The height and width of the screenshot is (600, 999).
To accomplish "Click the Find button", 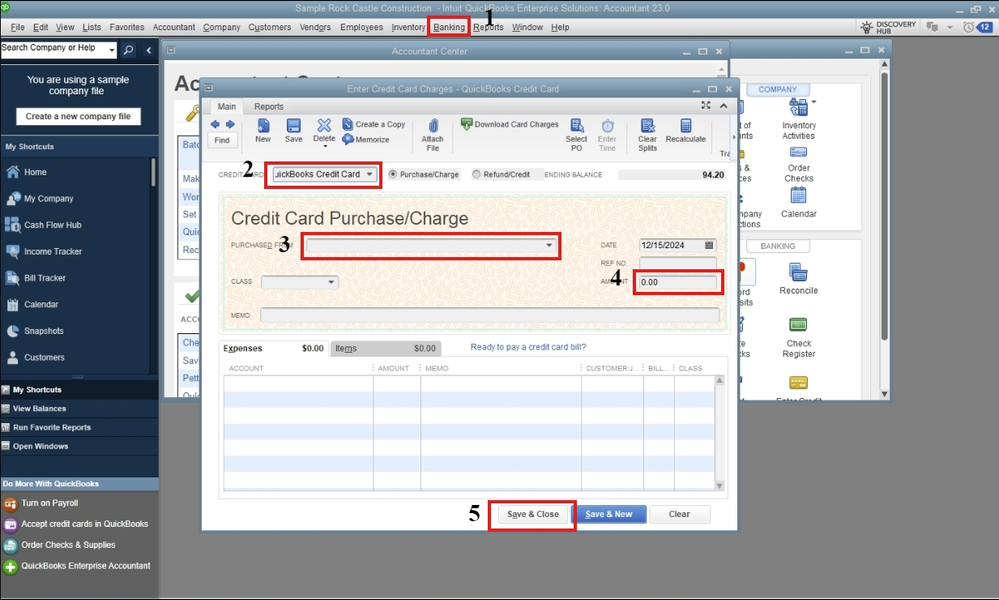I will click(x=222, y=140).
